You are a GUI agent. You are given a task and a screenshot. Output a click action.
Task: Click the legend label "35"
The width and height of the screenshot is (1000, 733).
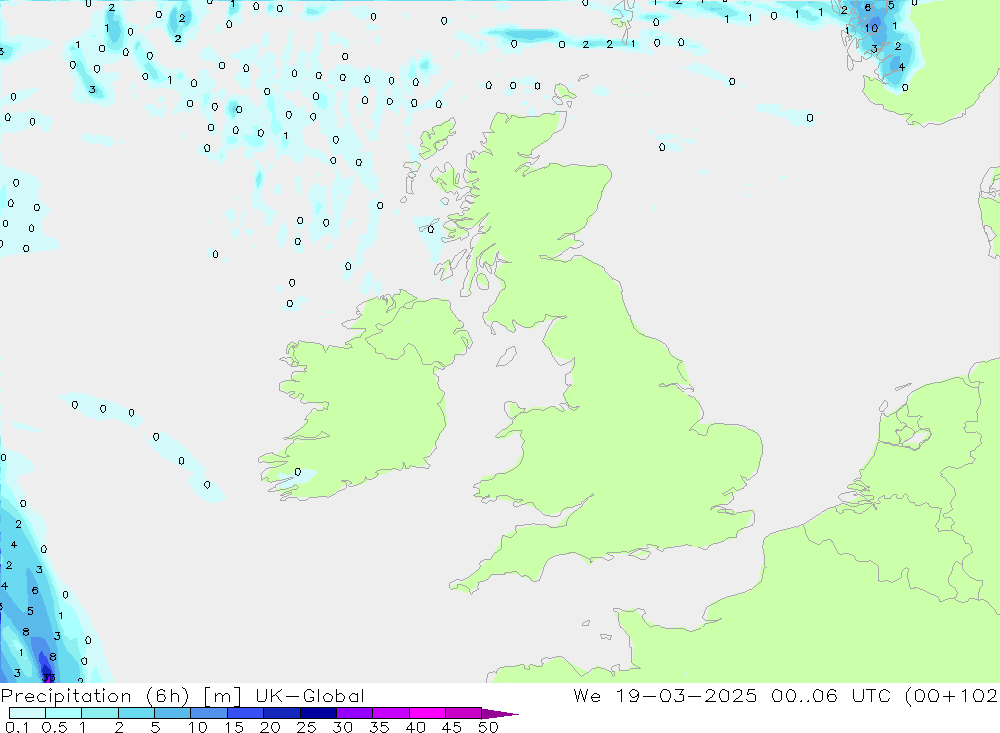379,727
